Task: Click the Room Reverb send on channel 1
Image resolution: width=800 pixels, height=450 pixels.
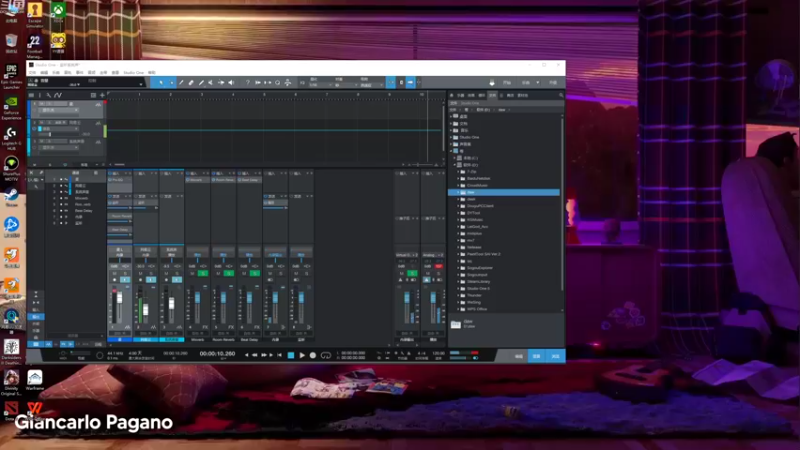Action: click(120, 216)
